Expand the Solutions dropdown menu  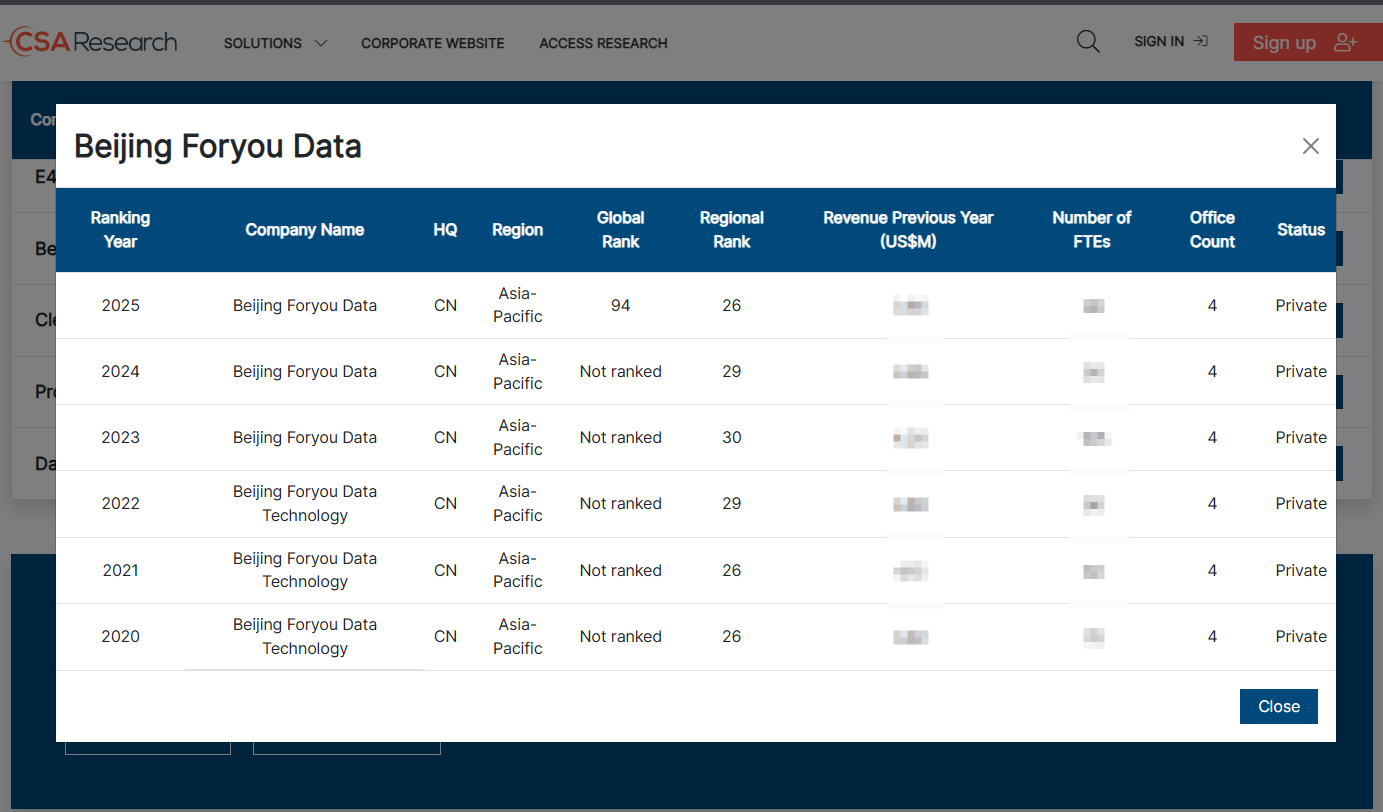275,43
